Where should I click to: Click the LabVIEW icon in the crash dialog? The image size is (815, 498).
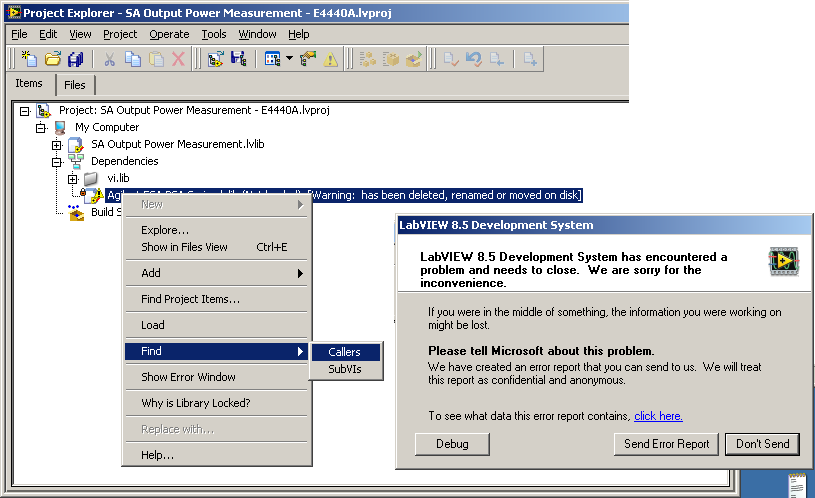coord(783,261)
